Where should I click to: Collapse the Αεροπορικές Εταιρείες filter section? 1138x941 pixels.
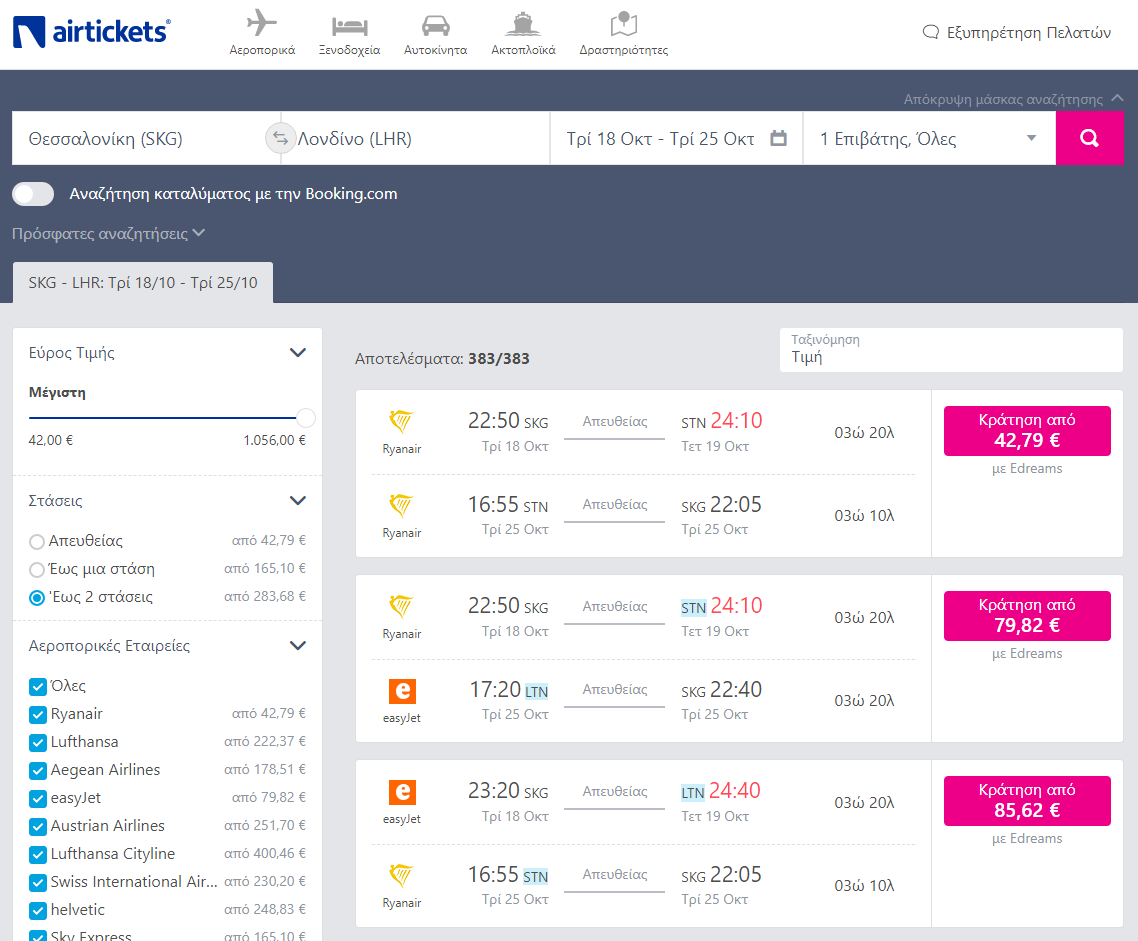(x=298, y=646)
